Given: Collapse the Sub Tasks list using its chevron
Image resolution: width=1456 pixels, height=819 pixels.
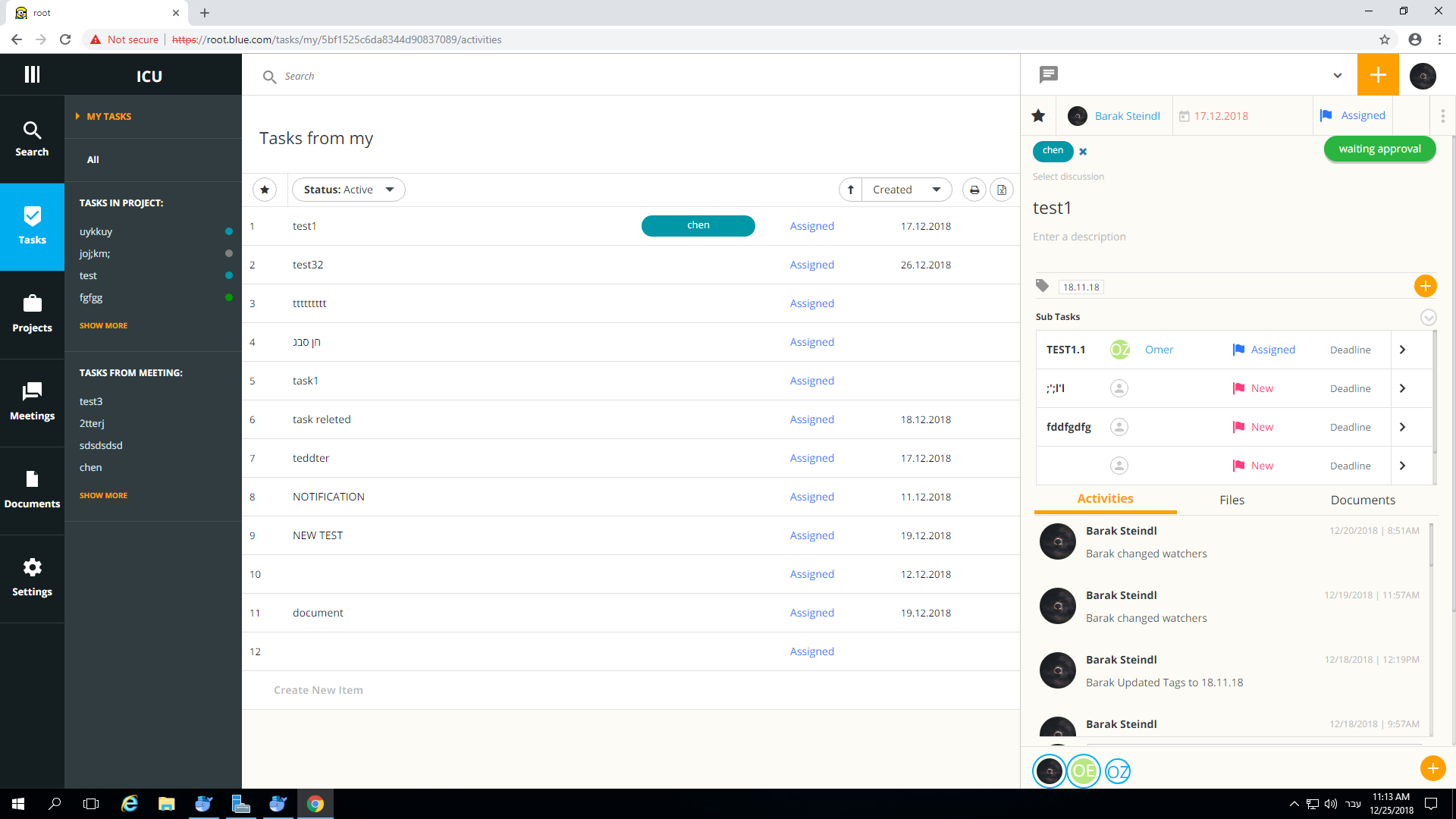Looking at the screenshot, I should click(x=1429, y=317).
